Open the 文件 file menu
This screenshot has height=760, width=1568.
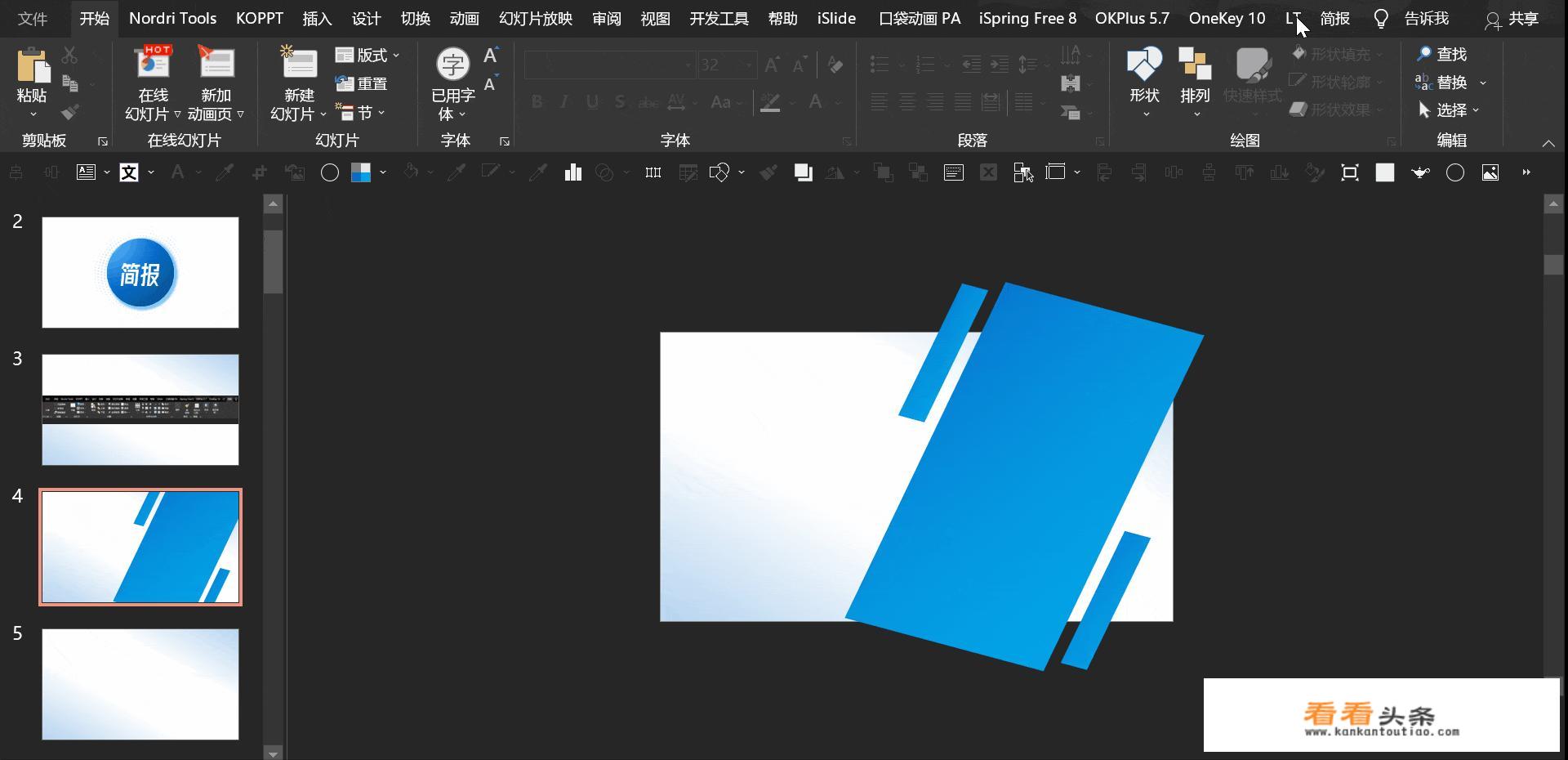(33, 18)
